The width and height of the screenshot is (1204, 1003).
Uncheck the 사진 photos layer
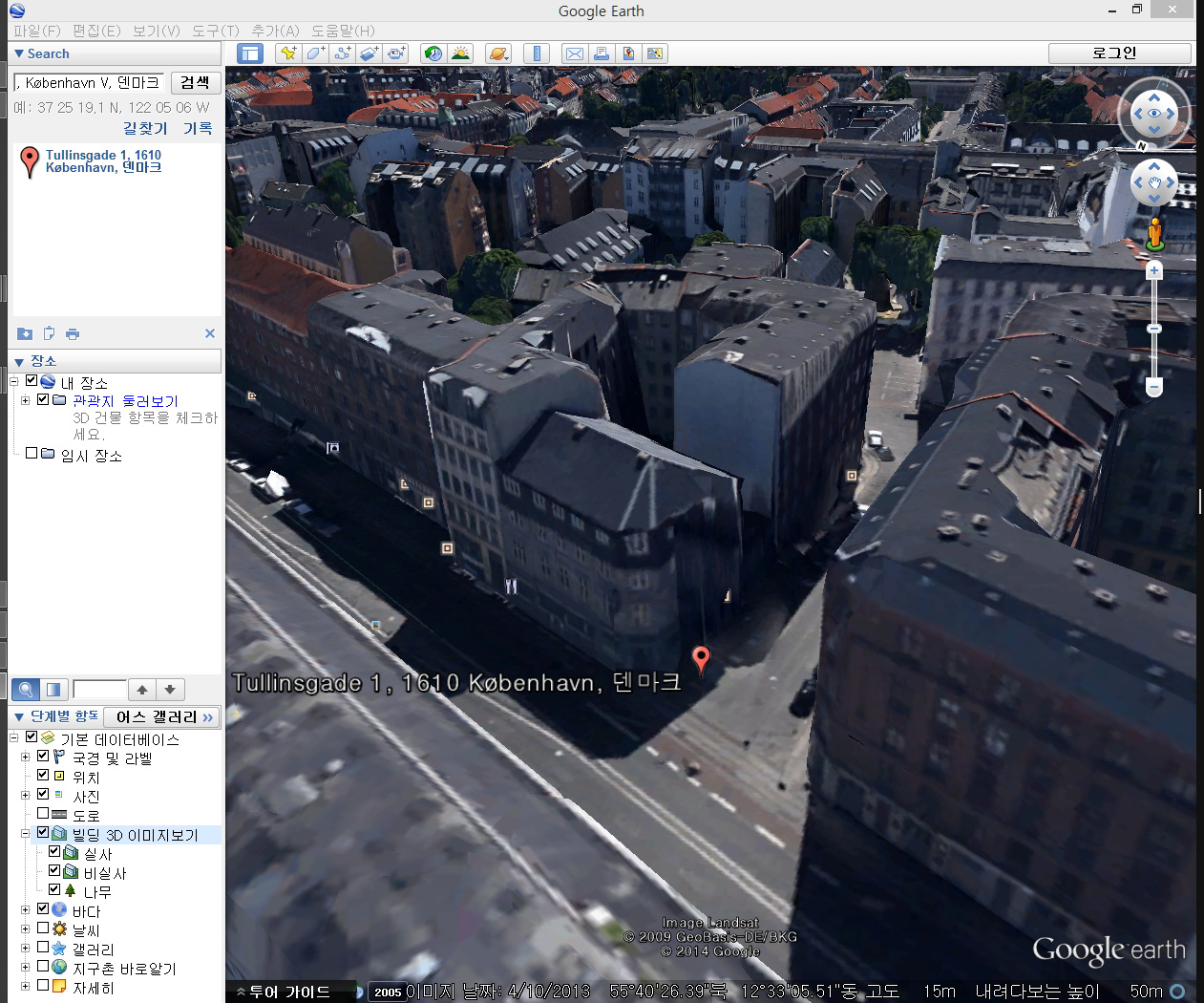(43, 795)
